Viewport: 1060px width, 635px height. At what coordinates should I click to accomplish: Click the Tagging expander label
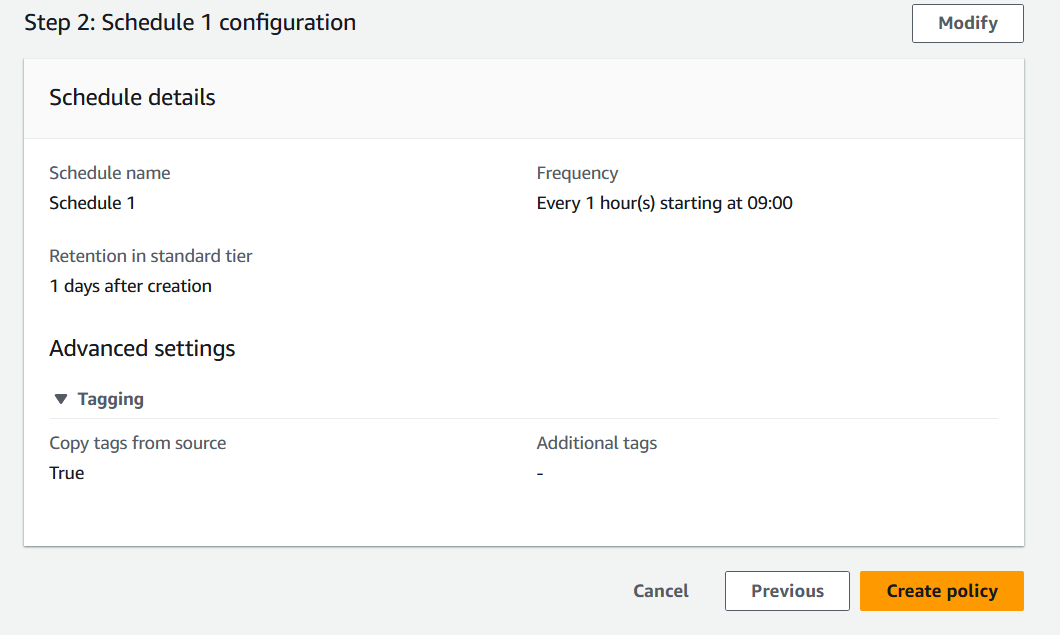pos(110,399)
